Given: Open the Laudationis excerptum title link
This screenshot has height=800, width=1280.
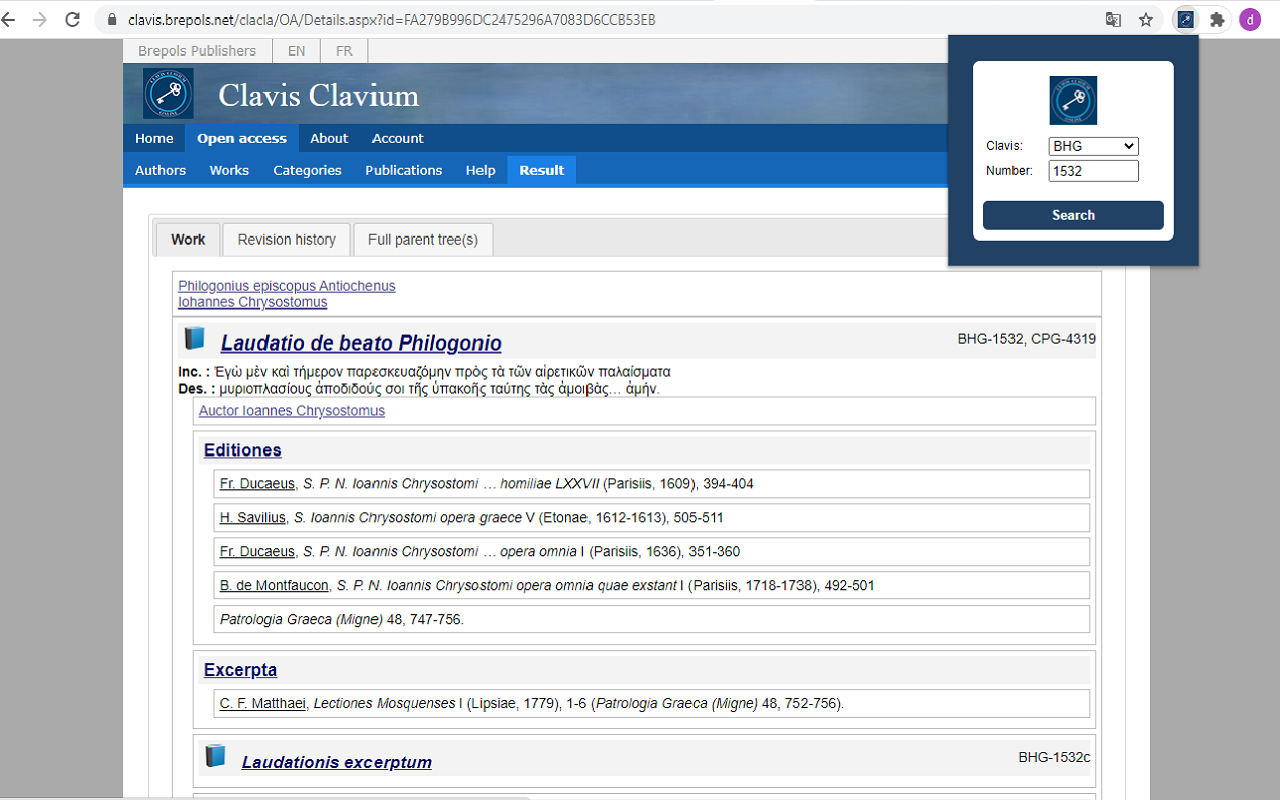Looking at the screenshot, I should [x=337, y=762].
